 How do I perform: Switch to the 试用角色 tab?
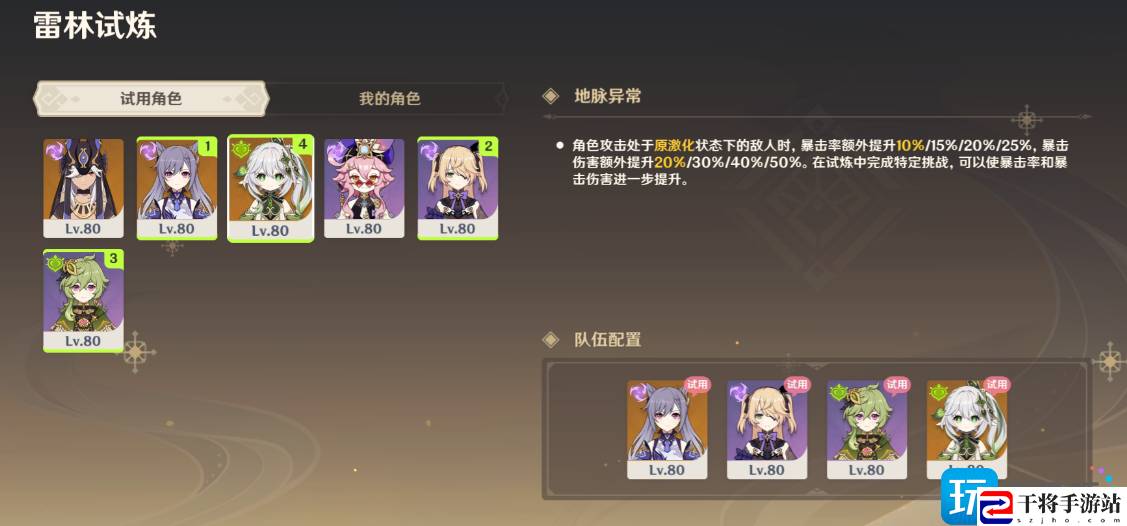pos(150,98)
